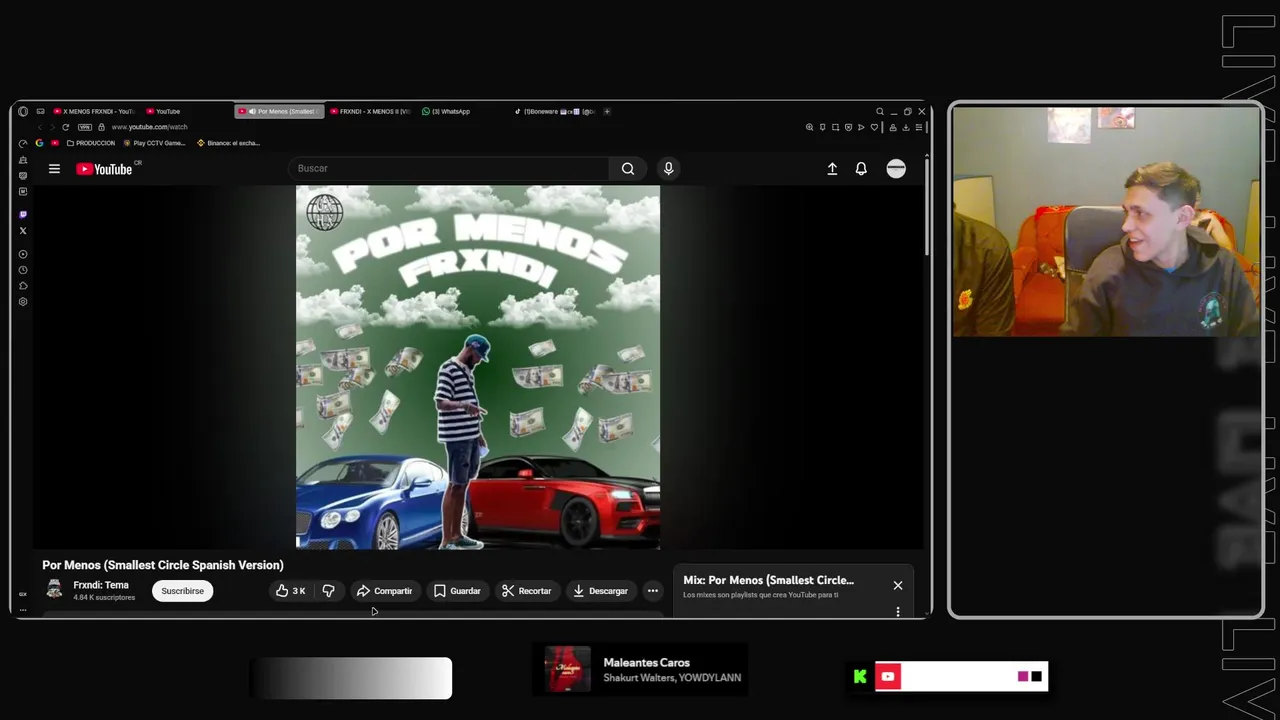1280x720 pixels.
Task: Open the easy setup menu icon
Action: 919,127
